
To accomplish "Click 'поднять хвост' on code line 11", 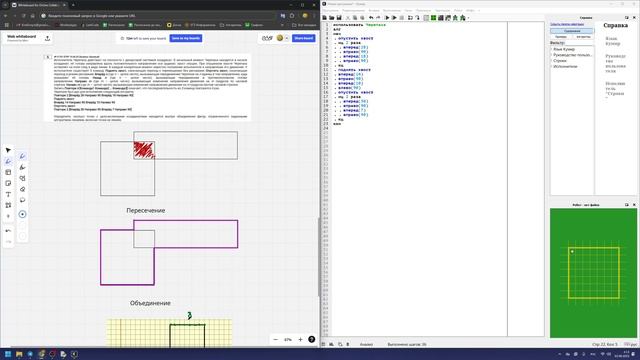I will (354, 70).
